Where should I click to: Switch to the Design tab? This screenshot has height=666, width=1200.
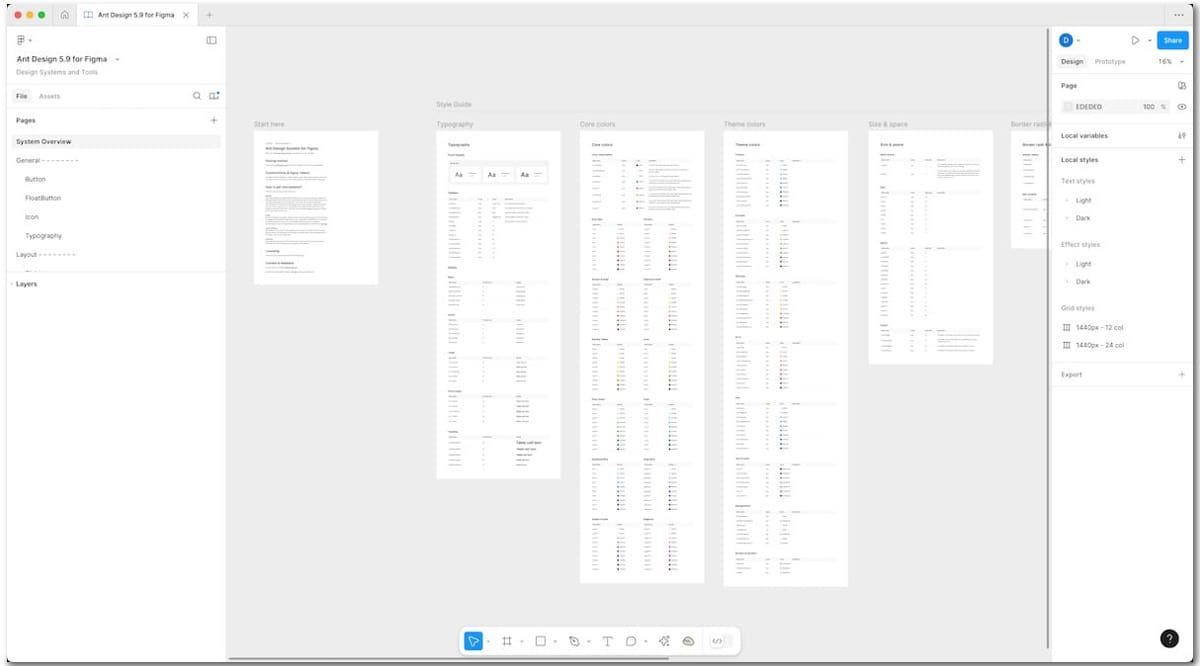1071,62
